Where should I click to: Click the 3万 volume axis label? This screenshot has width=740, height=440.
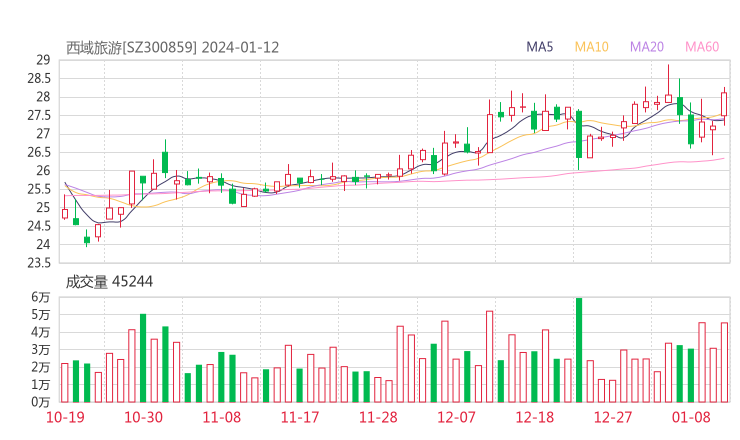point(41,350)
